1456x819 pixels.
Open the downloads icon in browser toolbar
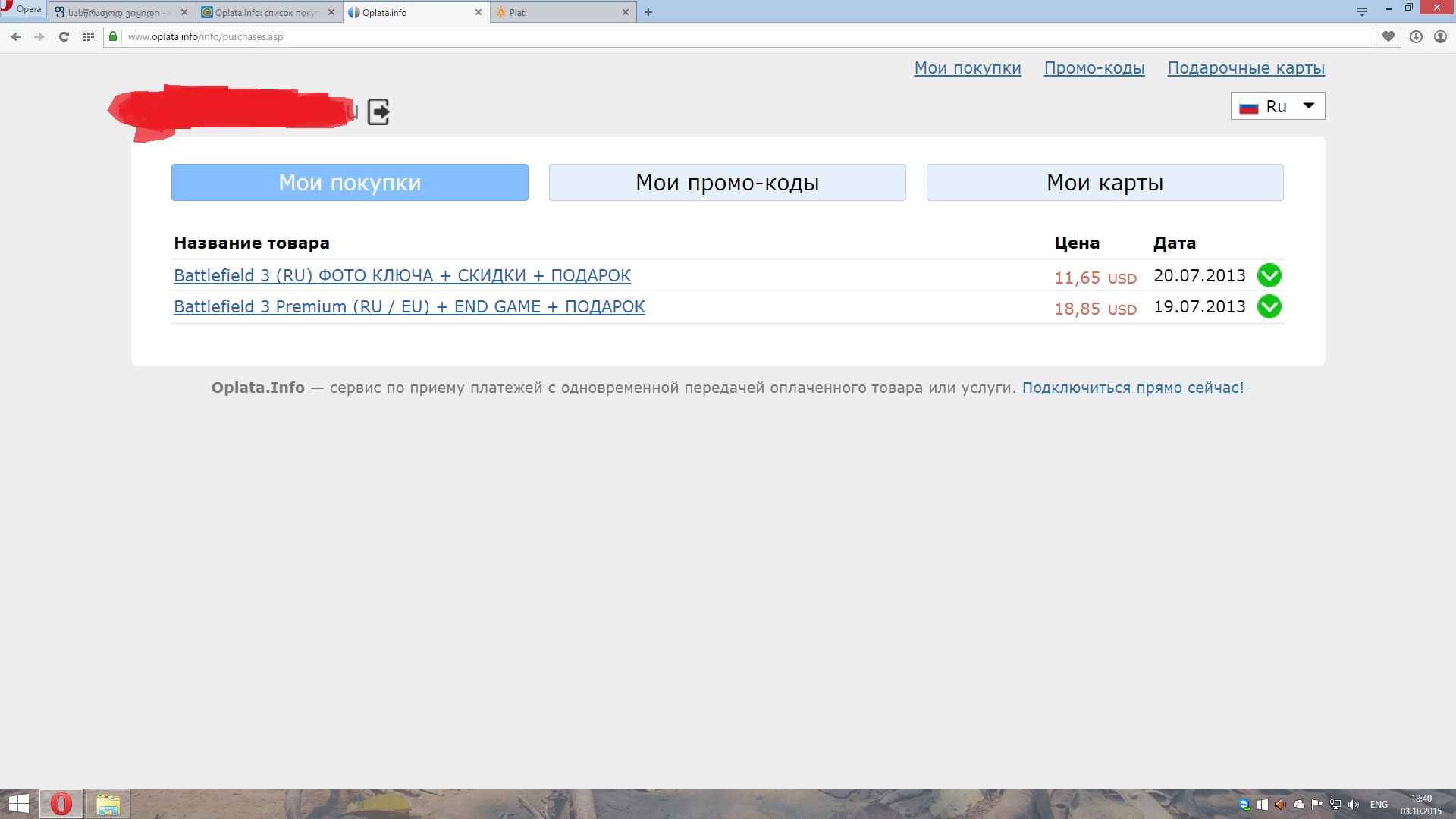(x=1415, y=36)
